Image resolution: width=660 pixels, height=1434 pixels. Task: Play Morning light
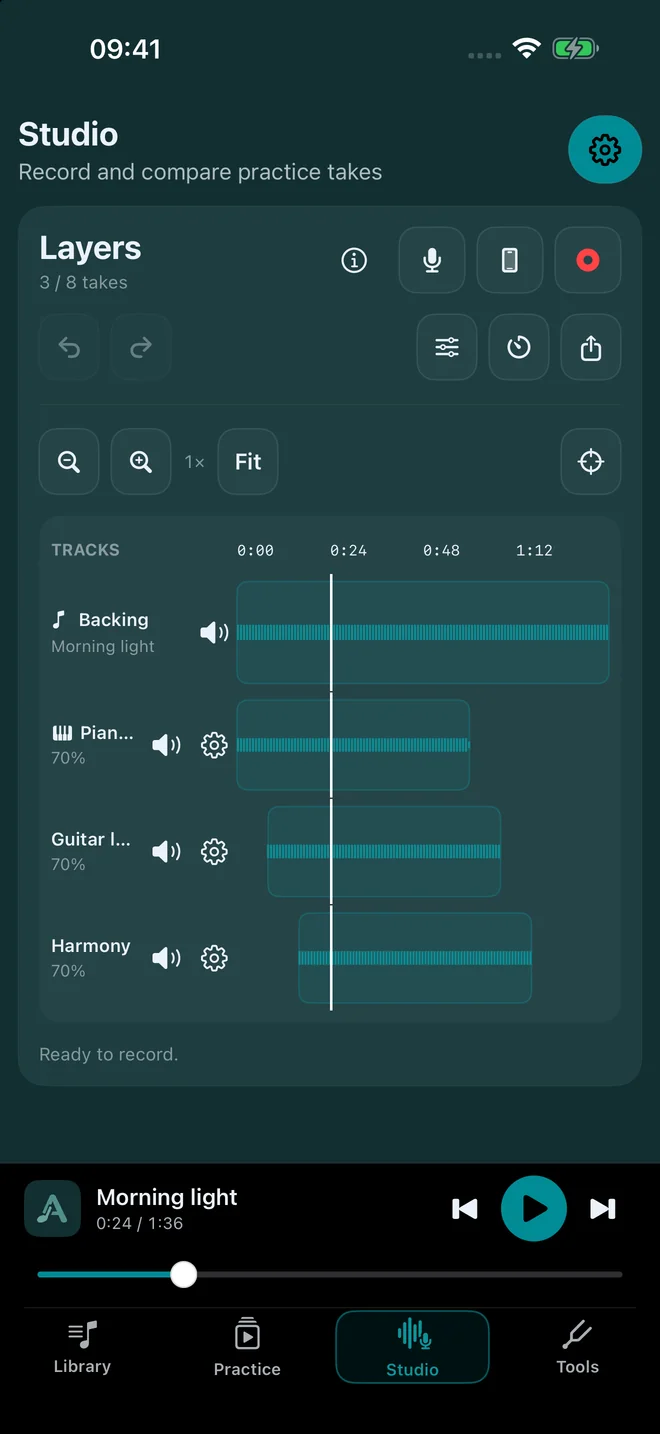[x=534, y=1208]
